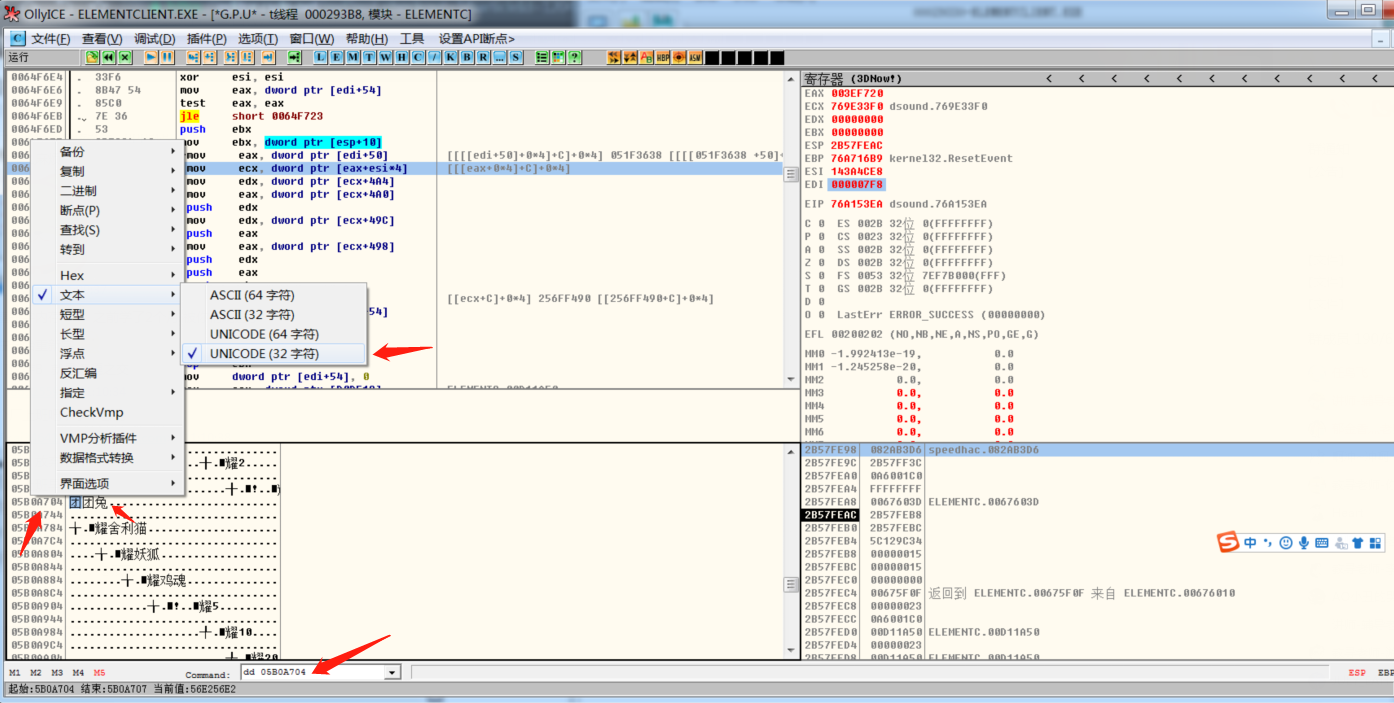
Task: Click the rewind toolbar icon
Action: click(x=108, y=57)
